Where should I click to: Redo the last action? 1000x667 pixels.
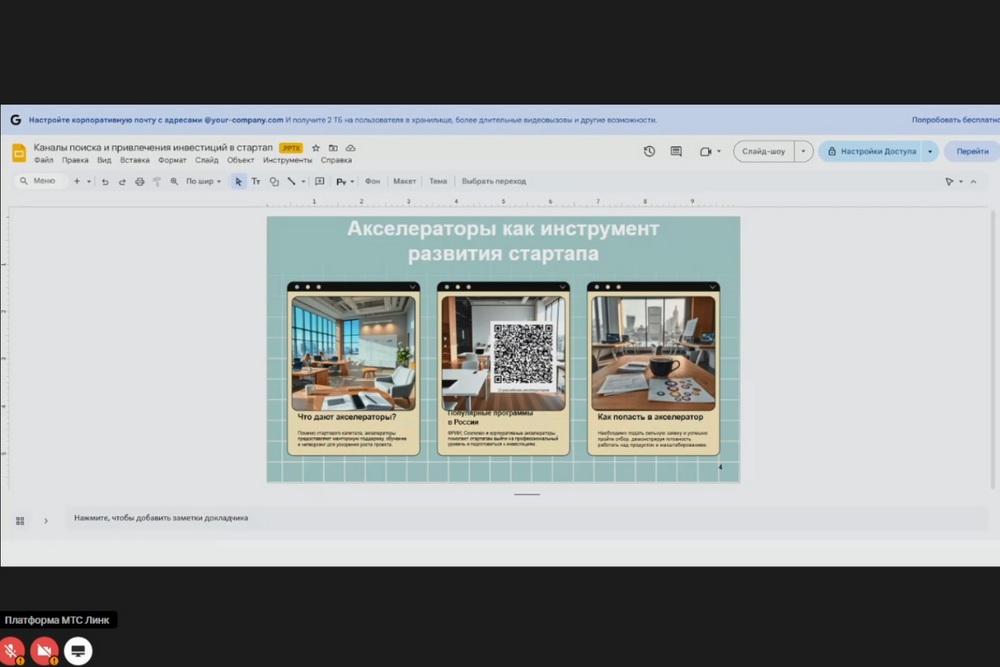(122, 182)
